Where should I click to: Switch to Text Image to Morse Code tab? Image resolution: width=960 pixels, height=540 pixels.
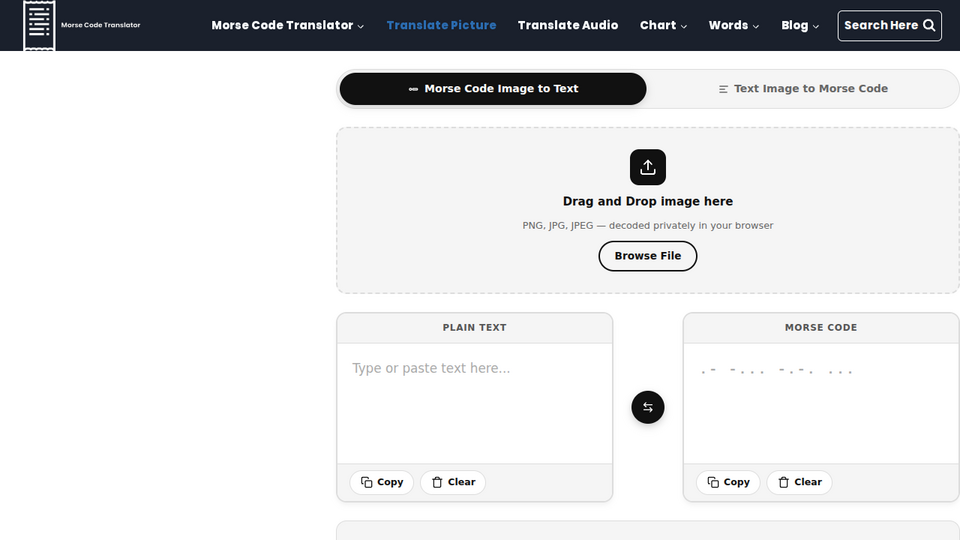[x=803, y=89]
